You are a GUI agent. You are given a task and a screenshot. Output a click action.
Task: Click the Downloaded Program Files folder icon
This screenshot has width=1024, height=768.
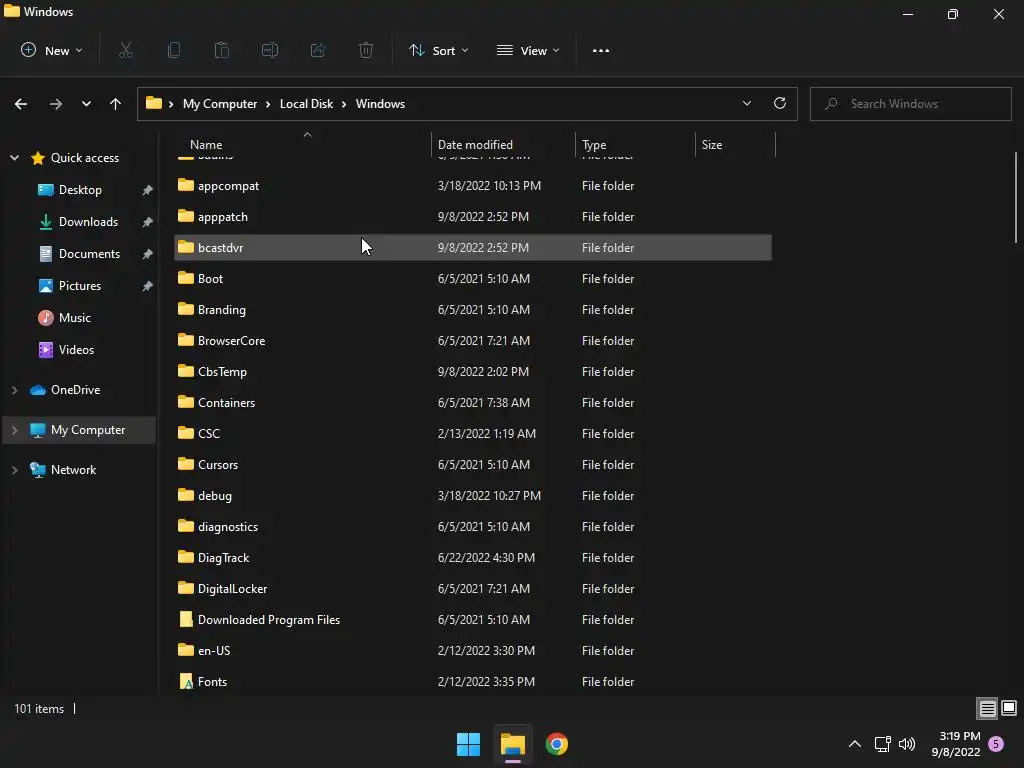pyautogui.click(x=186, y=619)
